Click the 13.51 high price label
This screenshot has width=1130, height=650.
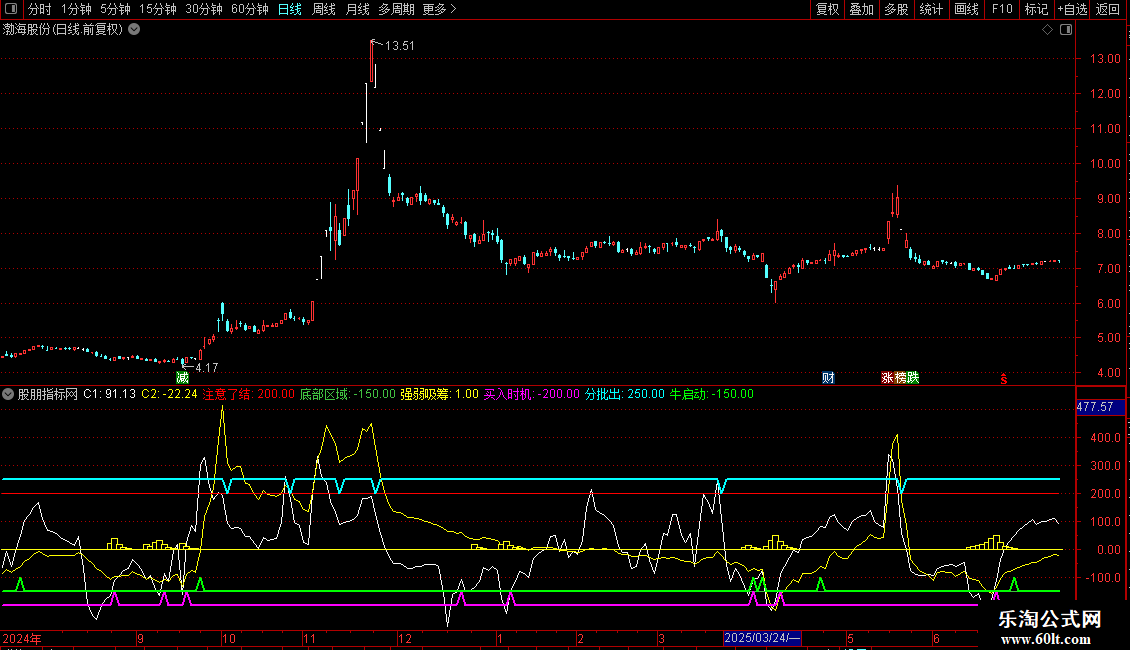point(400,46)
